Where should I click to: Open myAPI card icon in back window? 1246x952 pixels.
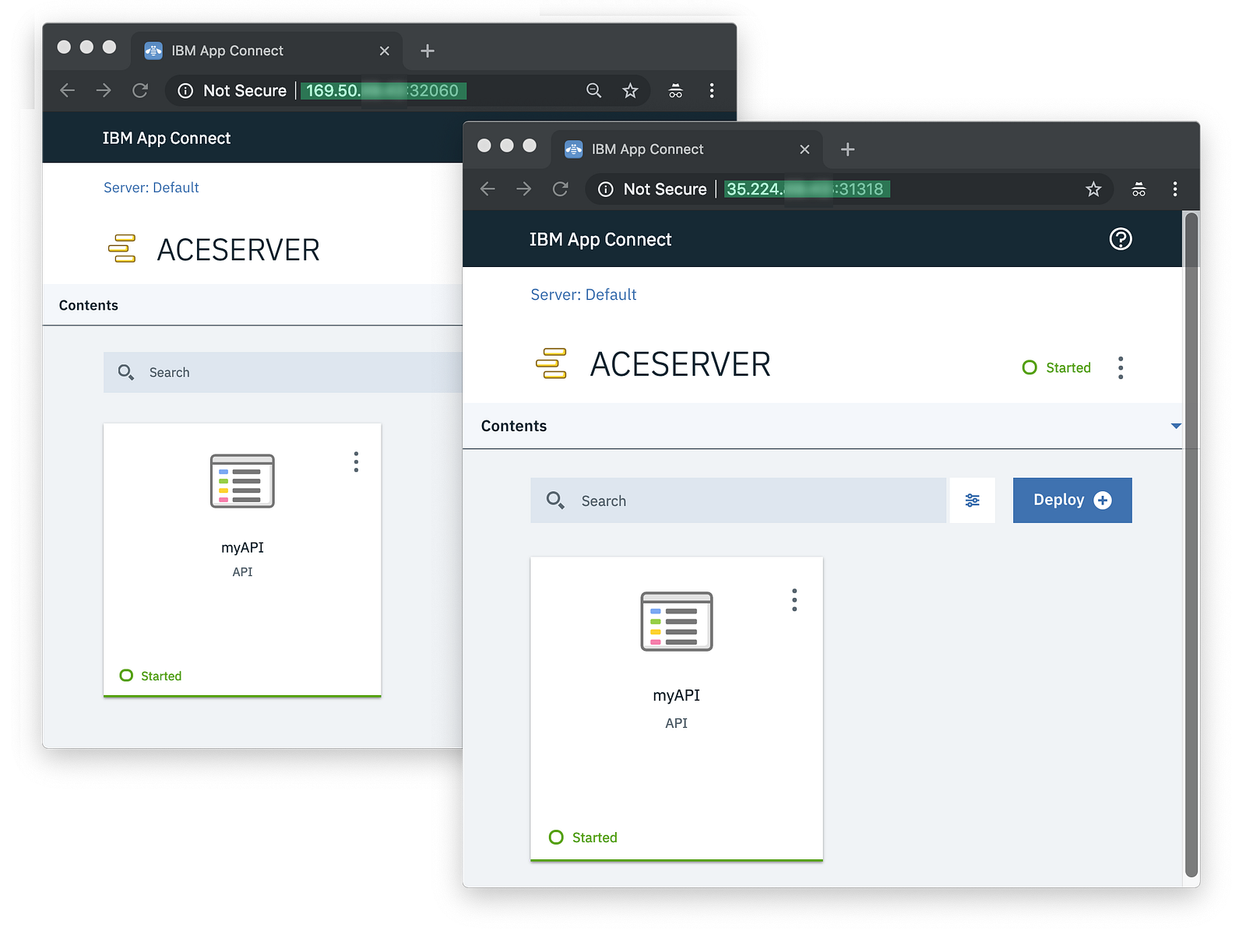(x=242, y=481)
